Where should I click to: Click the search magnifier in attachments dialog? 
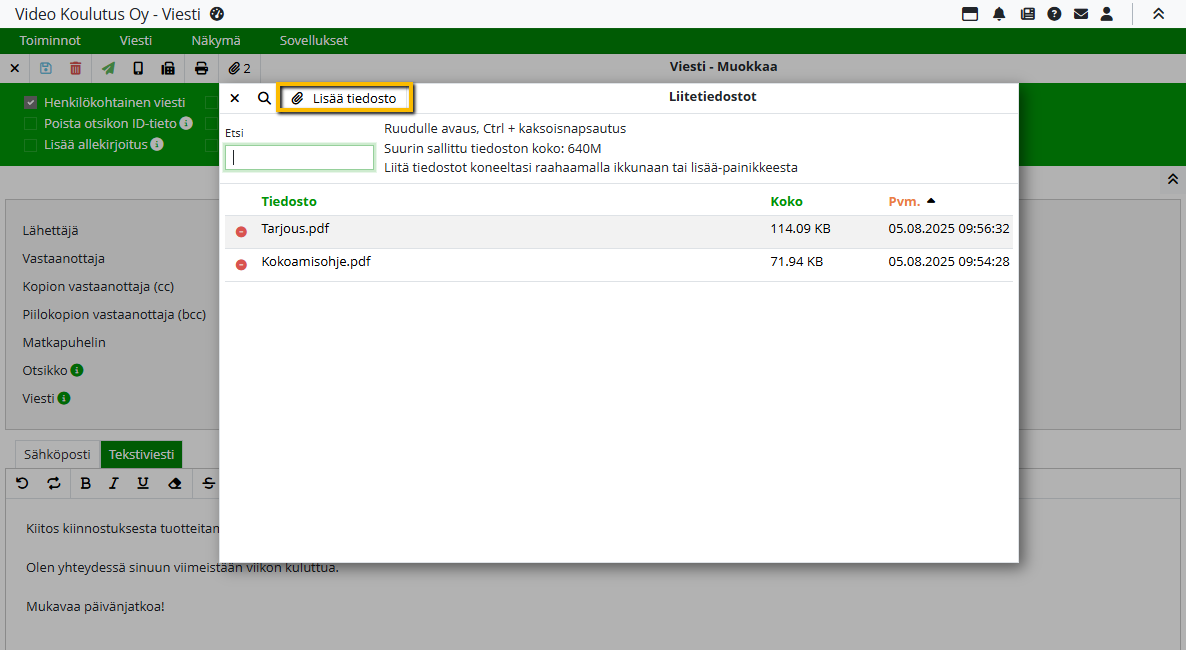264,98
